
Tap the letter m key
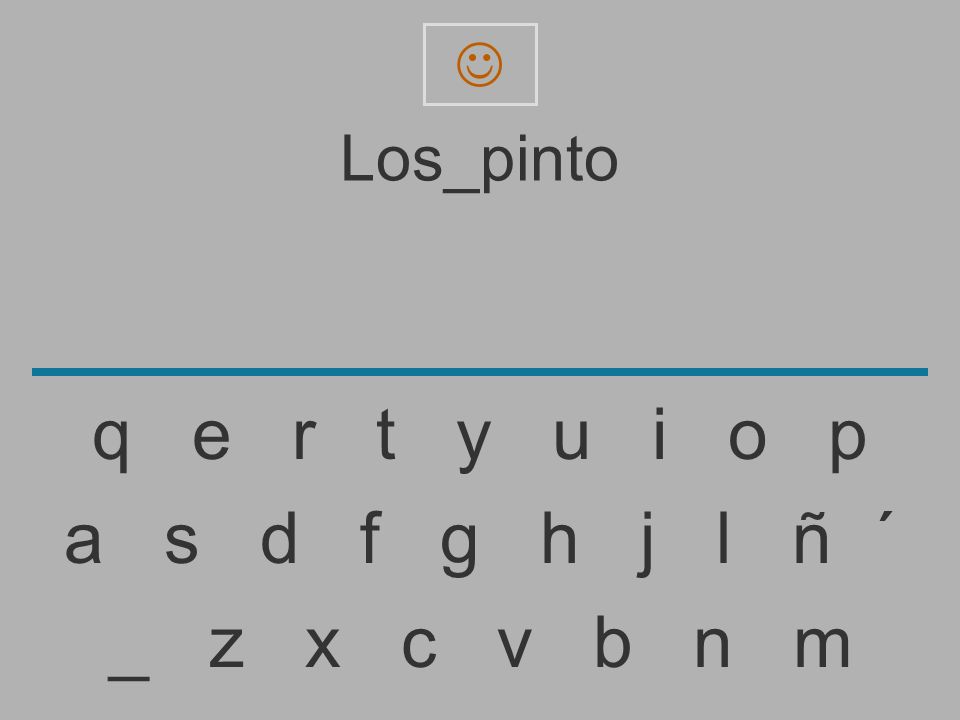coord(822,645)
